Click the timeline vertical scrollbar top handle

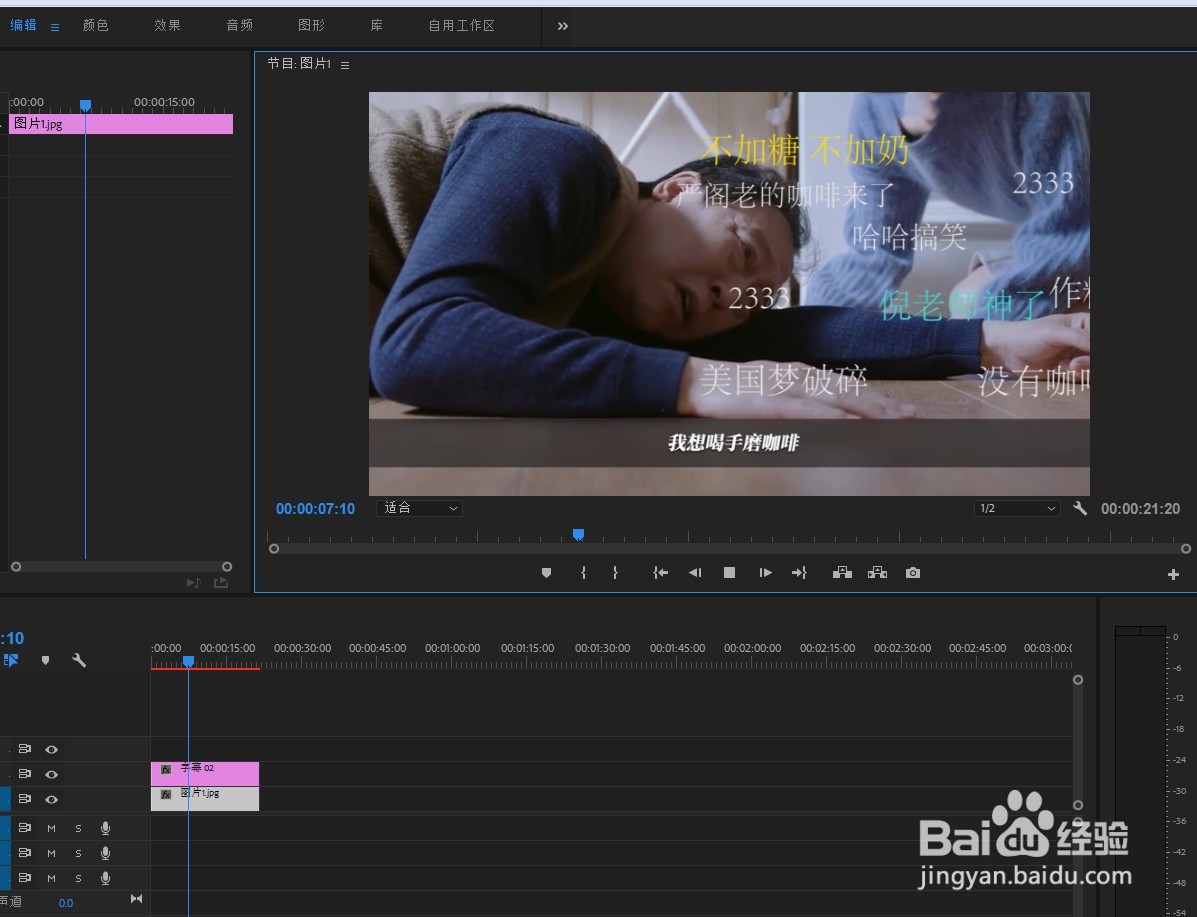point(1078,680)
